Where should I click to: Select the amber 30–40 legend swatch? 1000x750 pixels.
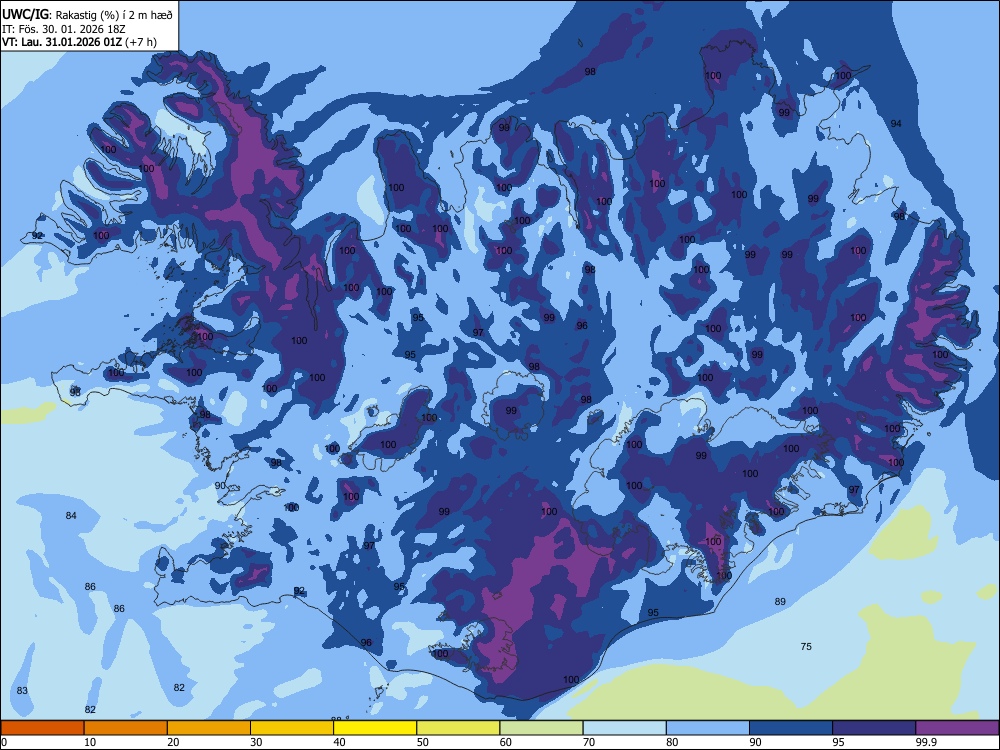(291, 728)
